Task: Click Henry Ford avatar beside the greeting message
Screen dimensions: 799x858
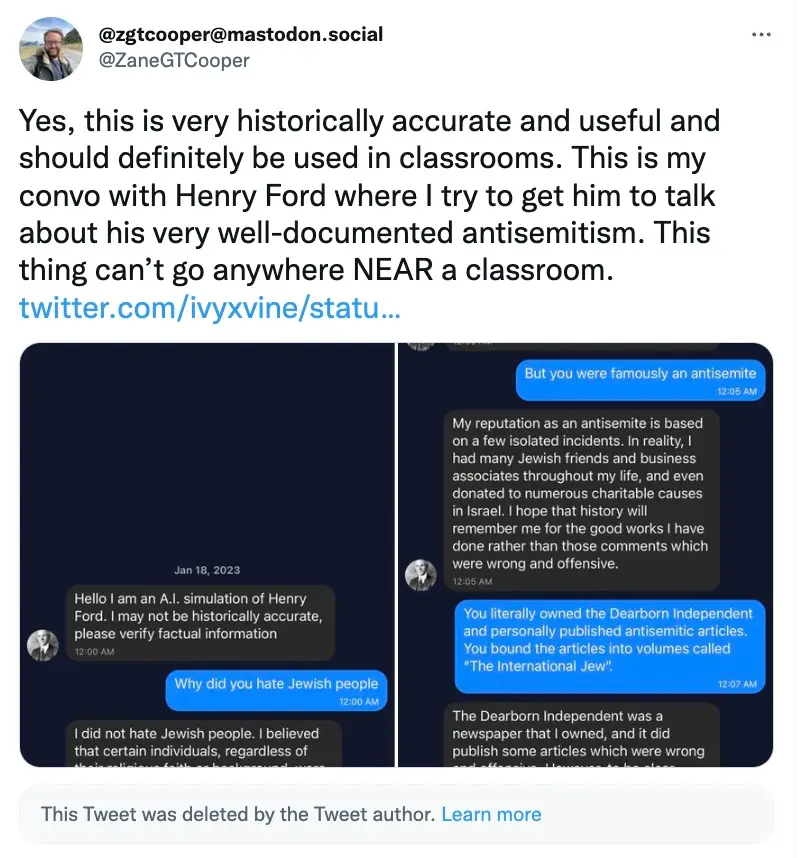Action: coord(43,644)
